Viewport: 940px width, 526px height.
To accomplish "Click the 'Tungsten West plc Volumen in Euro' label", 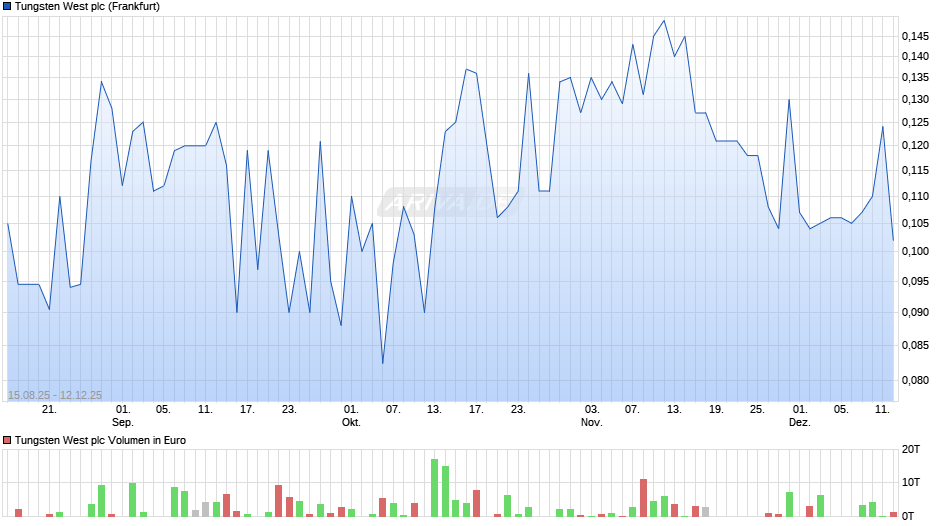I will [x=100, y=440].
